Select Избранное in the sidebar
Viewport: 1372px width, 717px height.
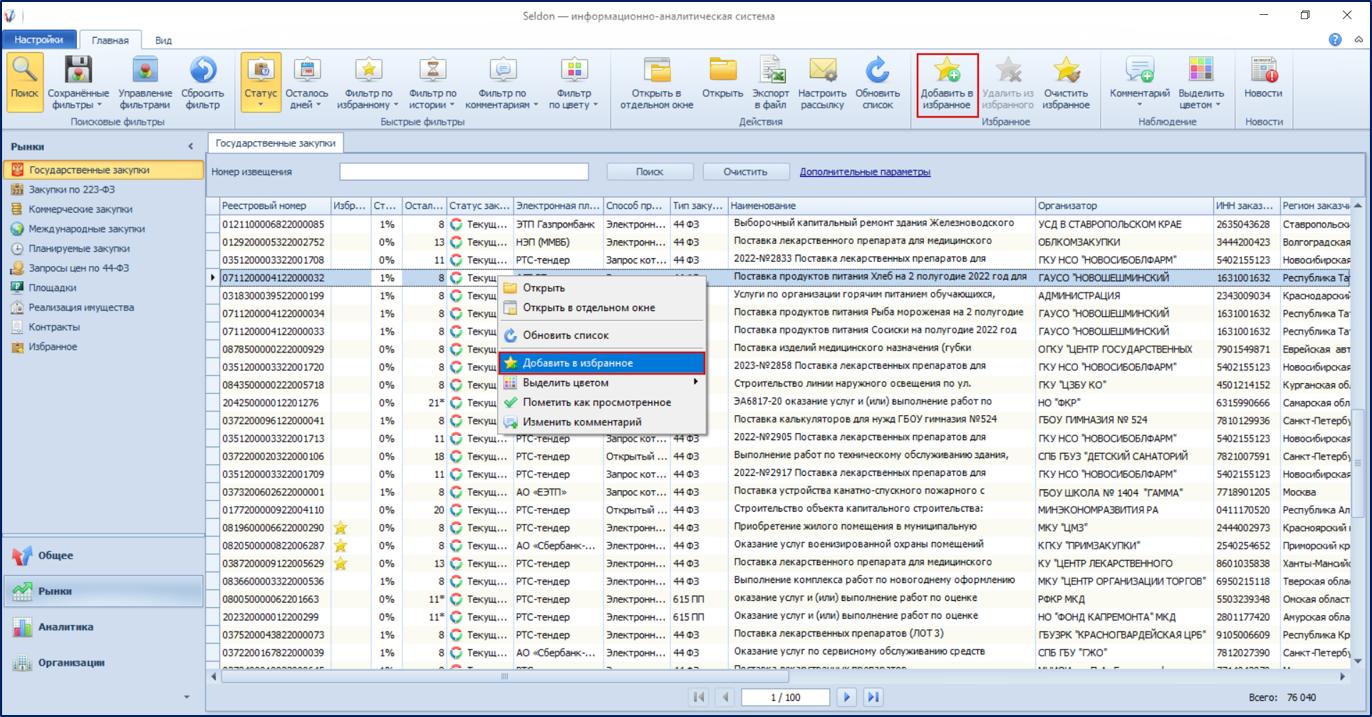point(103,347)
